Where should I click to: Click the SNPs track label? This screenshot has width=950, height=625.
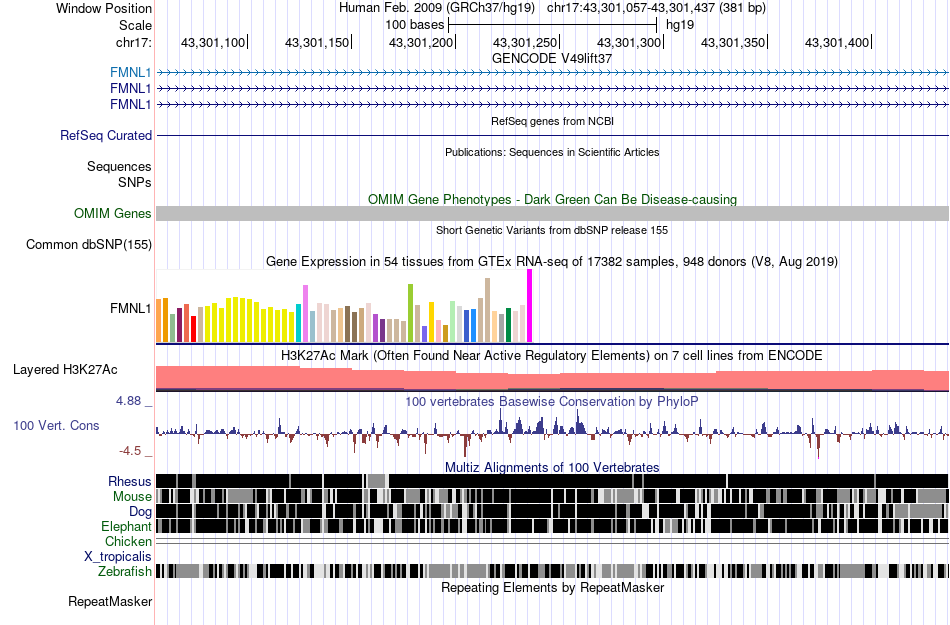135,182
